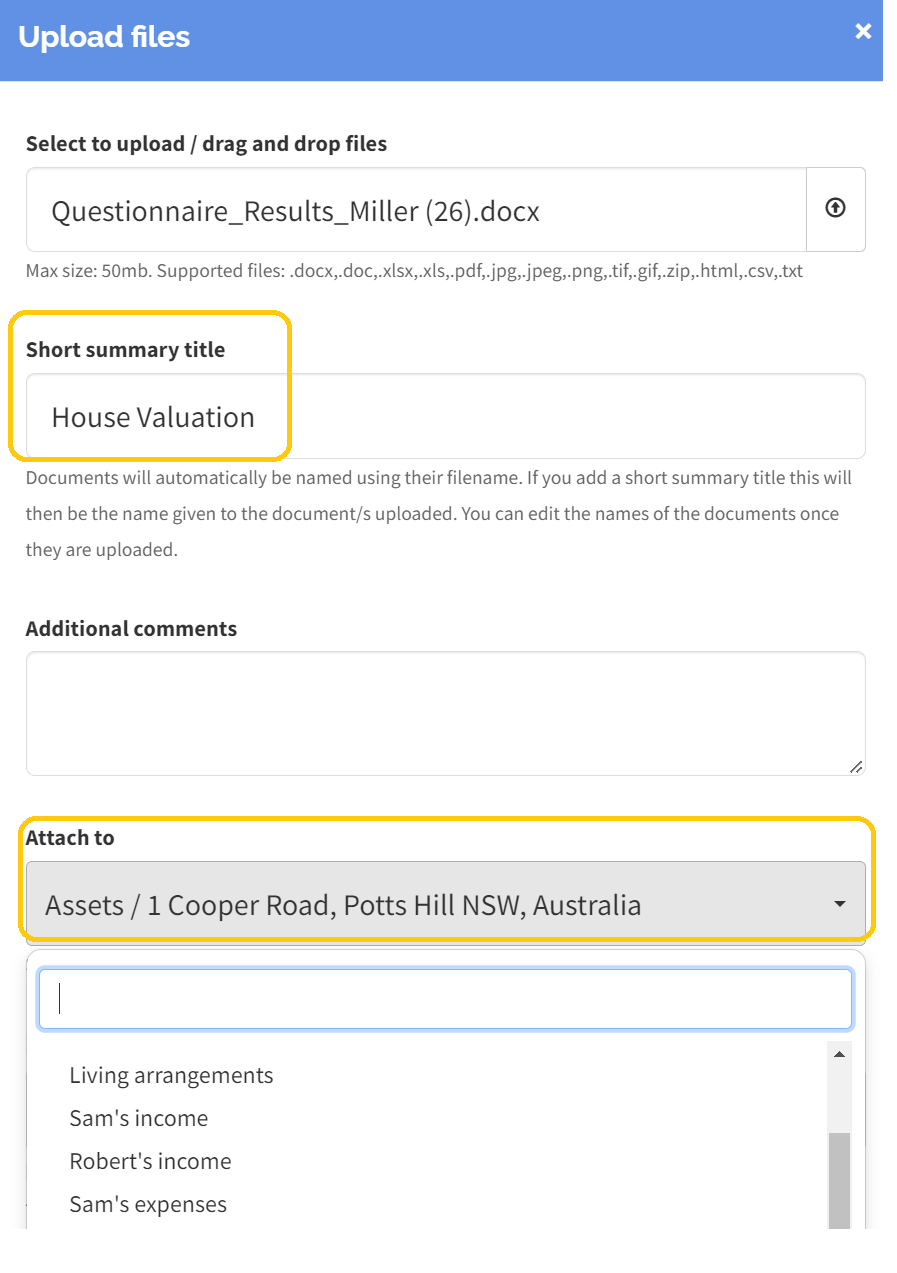Click the dropdown list scrollbar thumb

(840, 1180)
